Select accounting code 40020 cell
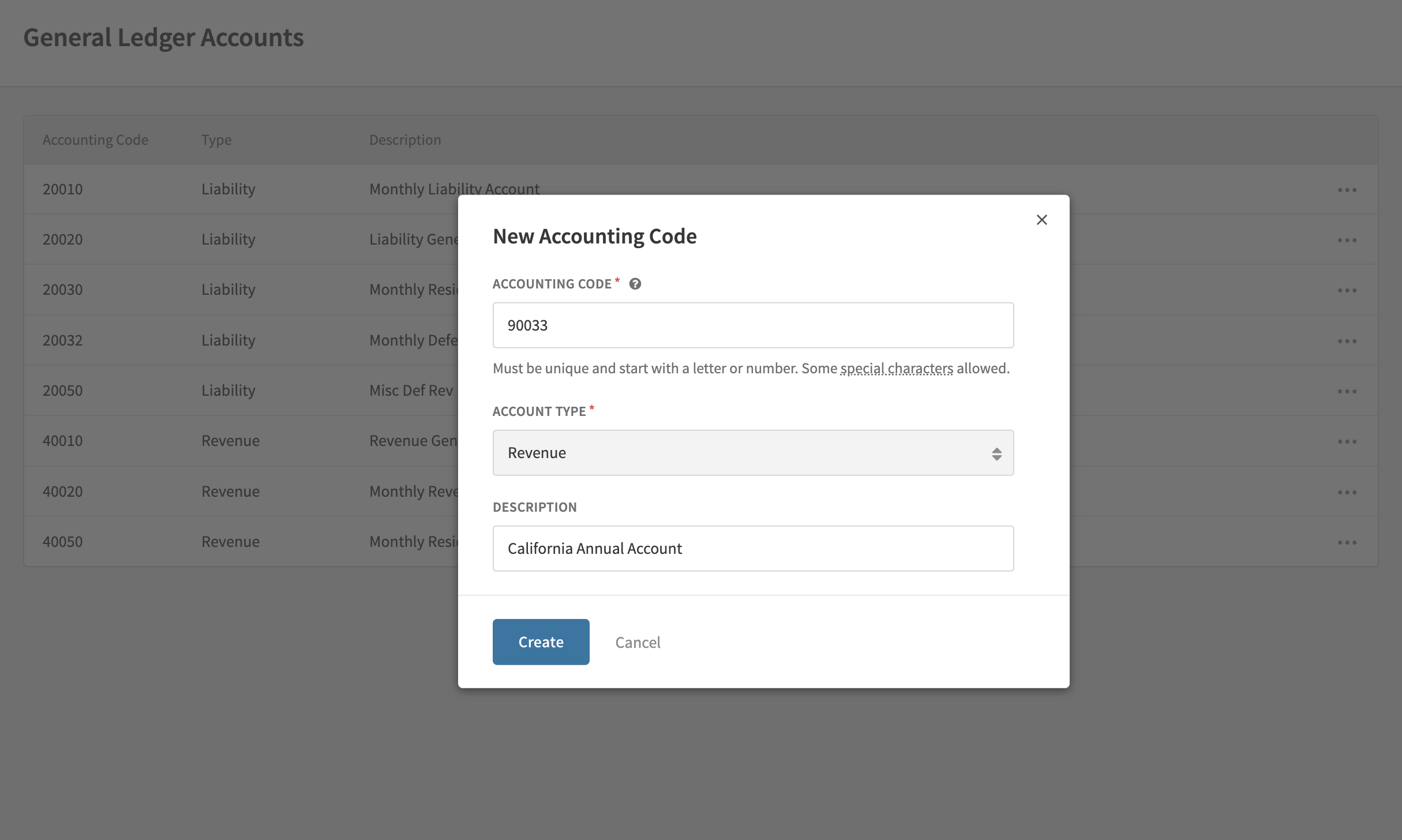 tap(62, 492)
